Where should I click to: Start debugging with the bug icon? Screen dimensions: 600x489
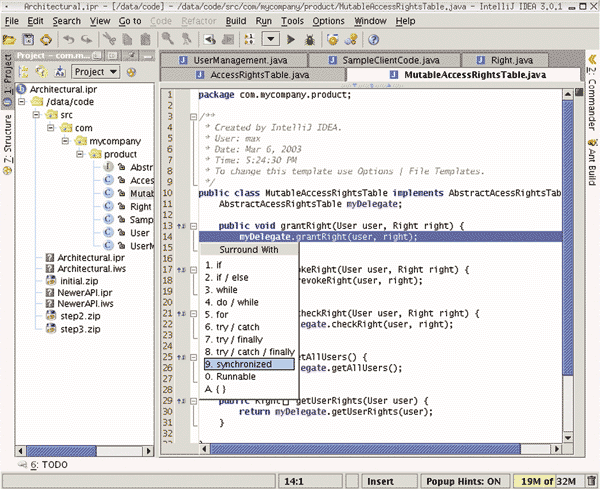coord(311,39)
